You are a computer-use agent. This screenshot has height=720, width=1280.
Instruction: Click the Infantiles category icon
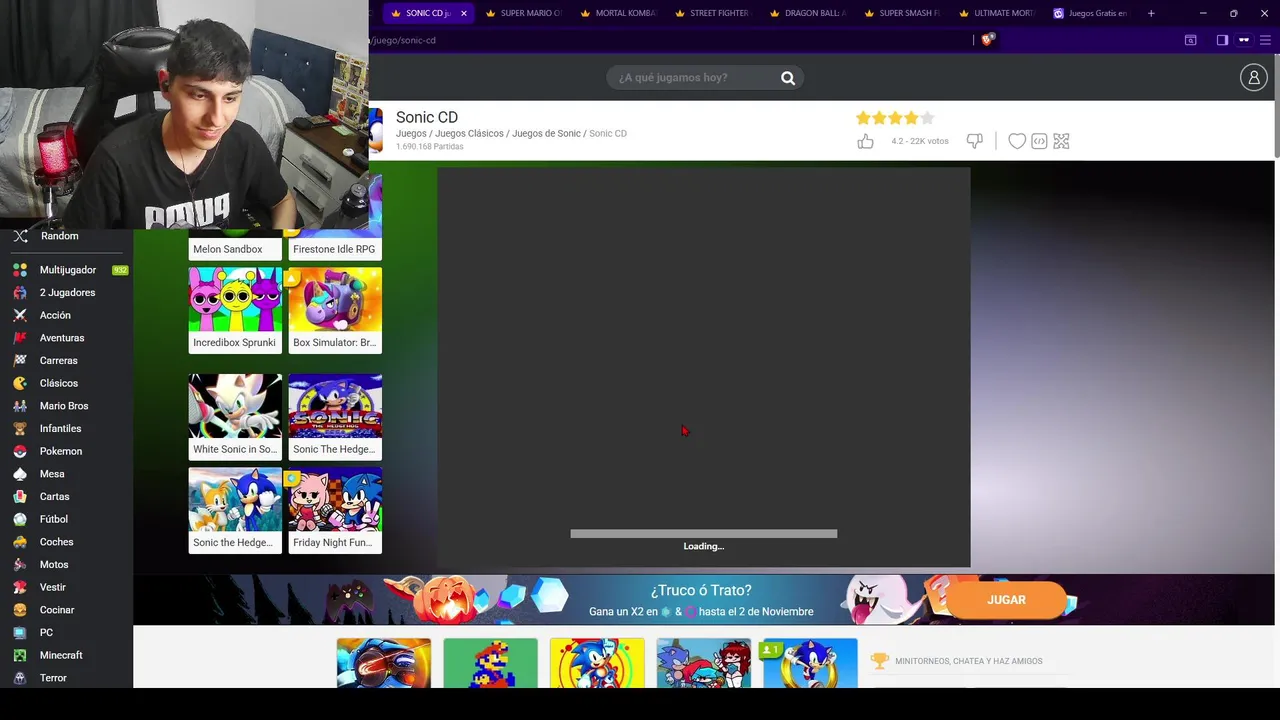[20, 429]
